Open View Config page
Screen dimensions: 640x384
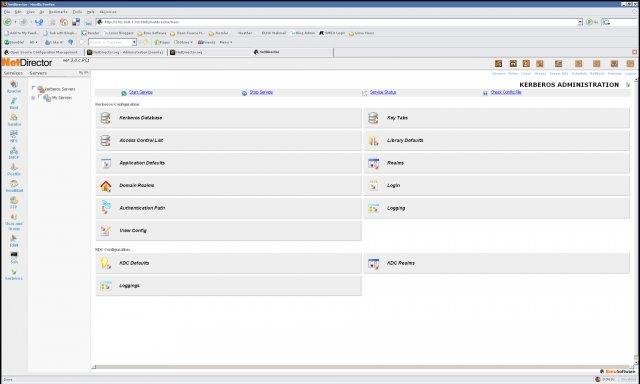tap(229, 231)
